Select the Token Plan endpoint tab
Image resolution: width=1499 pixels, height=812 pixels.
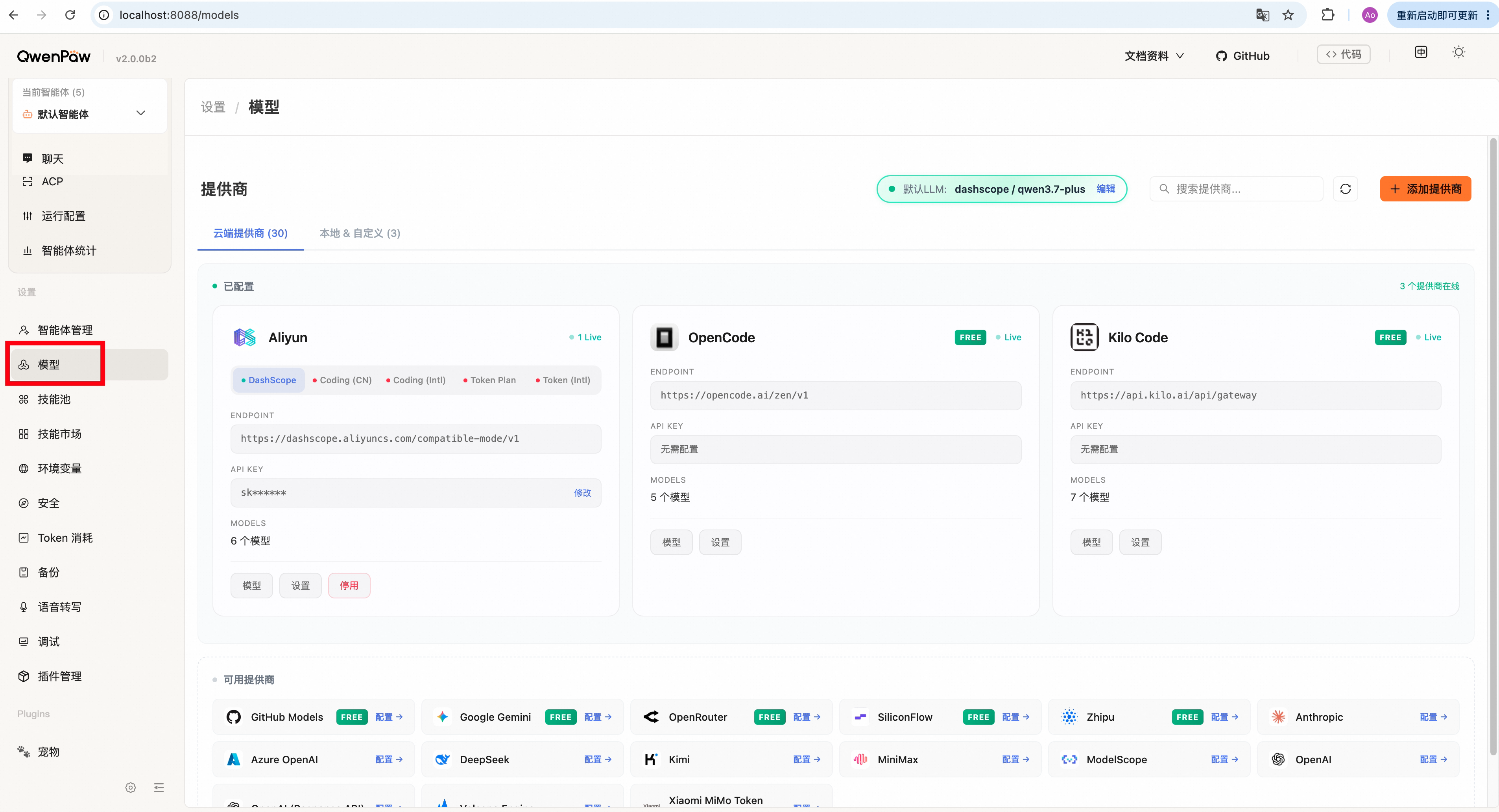coord(489,380)
